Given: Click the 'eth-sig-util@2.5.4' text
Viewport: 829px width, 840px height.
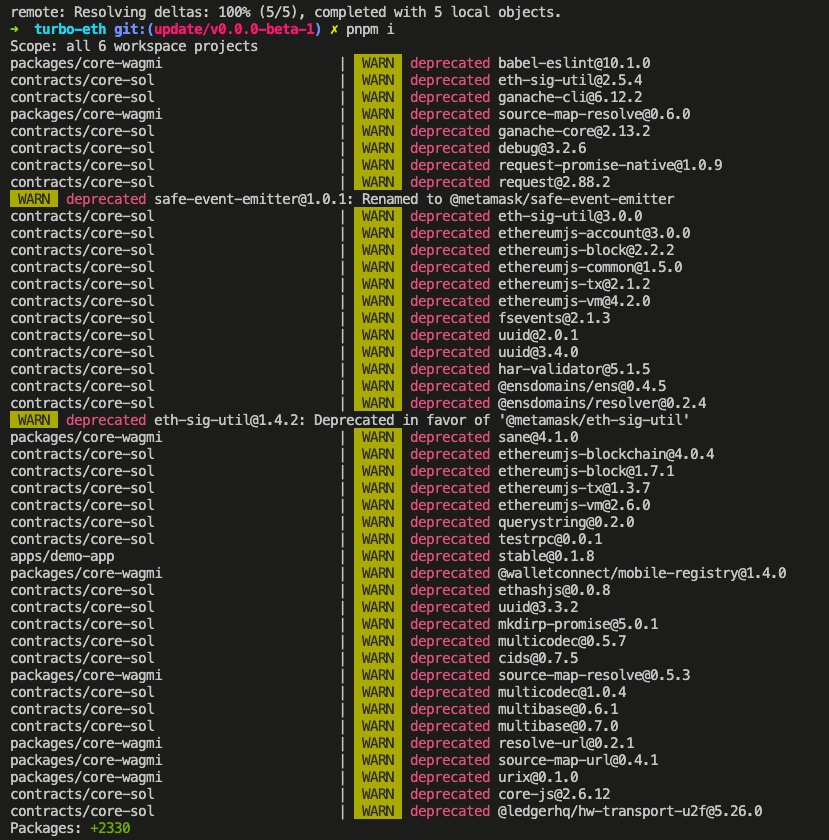Looking at the screenshot, I should [570, 80].
